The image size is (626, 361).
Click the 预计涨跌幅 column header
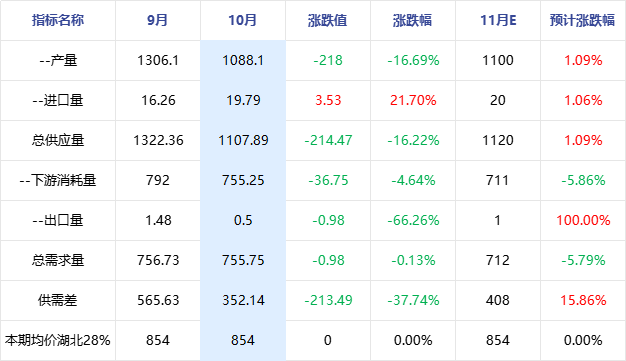583,20
